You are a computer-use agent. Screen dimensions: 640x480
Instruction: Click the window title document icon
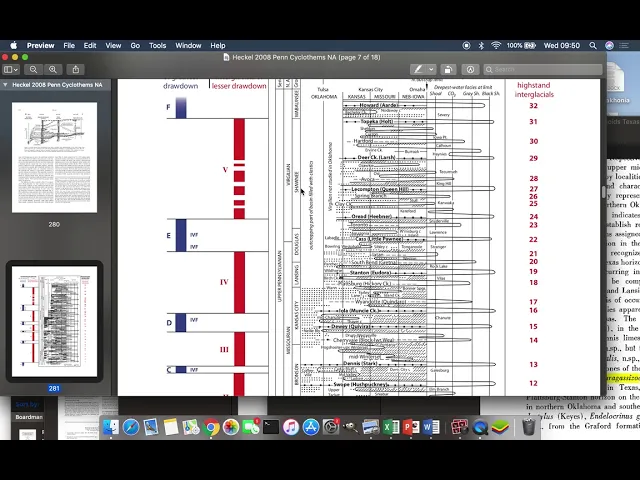(x=226, y=58)
